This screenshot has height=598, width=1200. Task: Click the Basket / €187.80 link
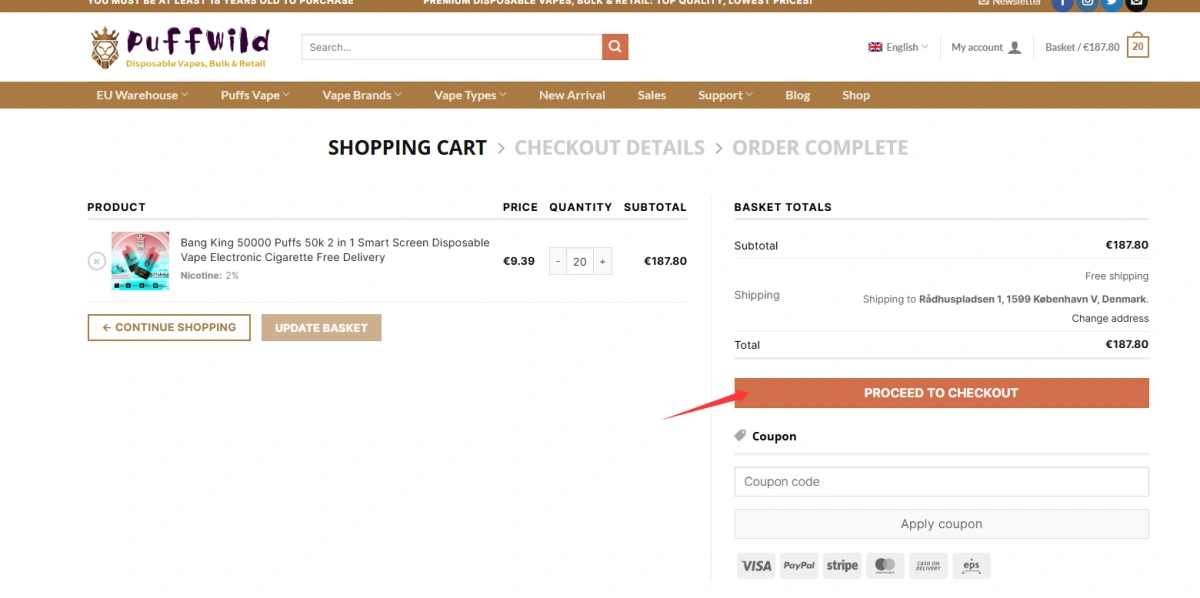click(x=1082, y=47)
